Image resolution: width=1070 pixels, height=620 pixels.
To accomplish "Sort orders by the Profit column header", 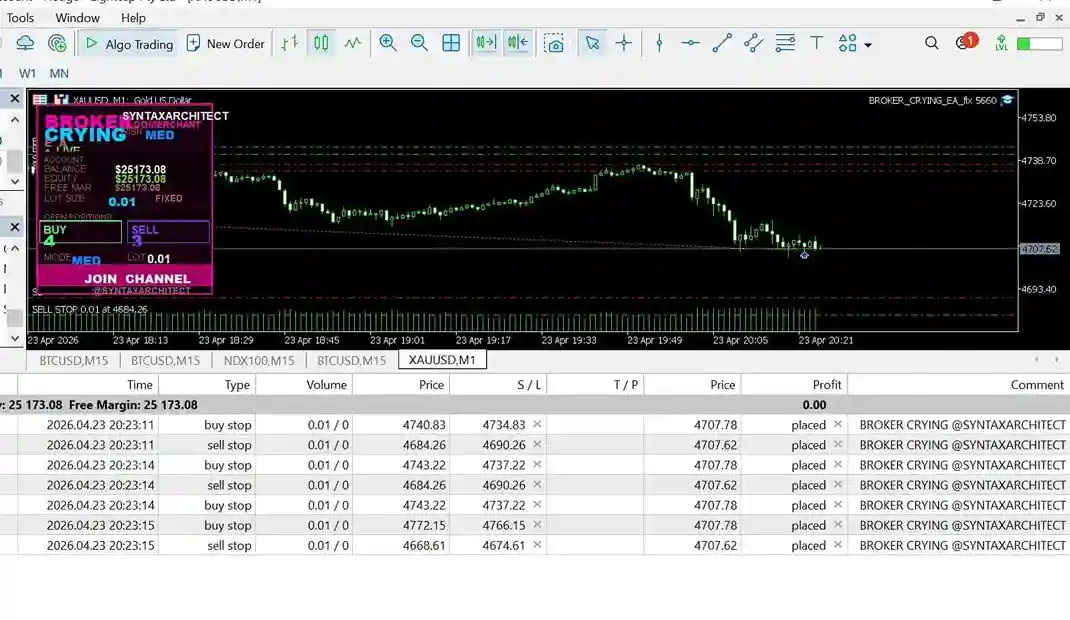I will point(826,384).
